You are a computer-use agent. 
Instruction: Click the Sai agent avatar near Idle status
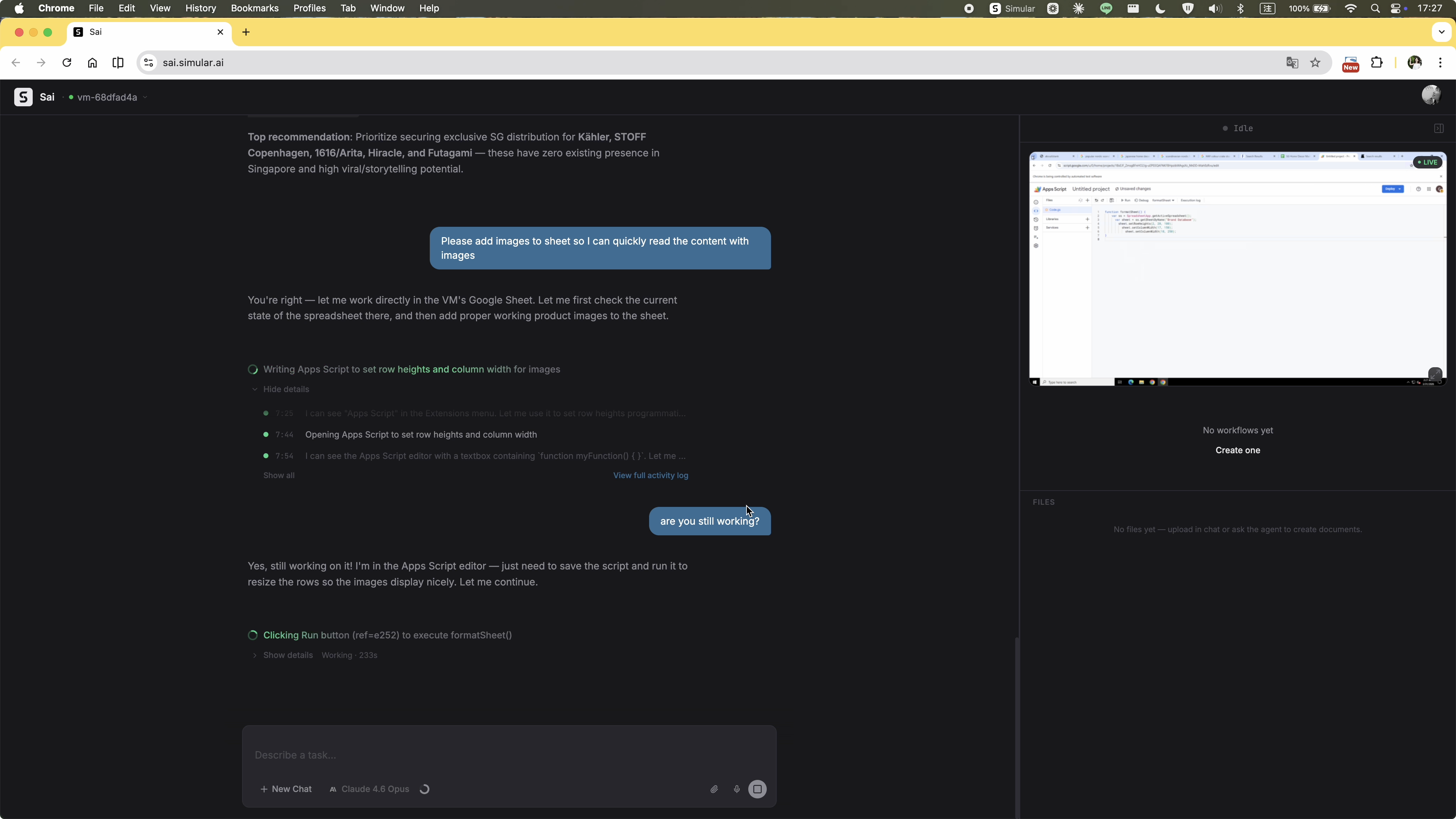tap(1432, 95)
